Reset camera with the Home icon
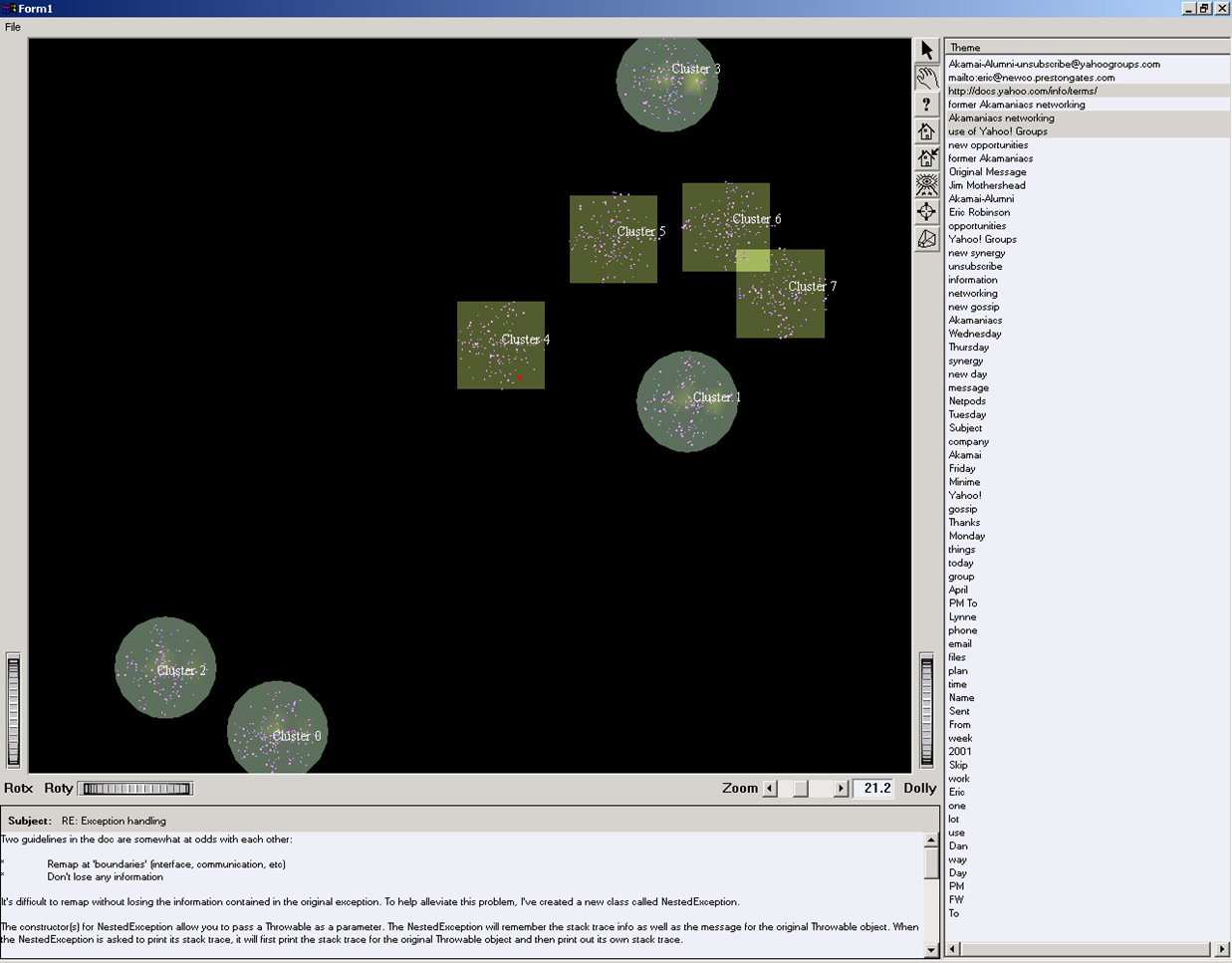 coord(926,131)
